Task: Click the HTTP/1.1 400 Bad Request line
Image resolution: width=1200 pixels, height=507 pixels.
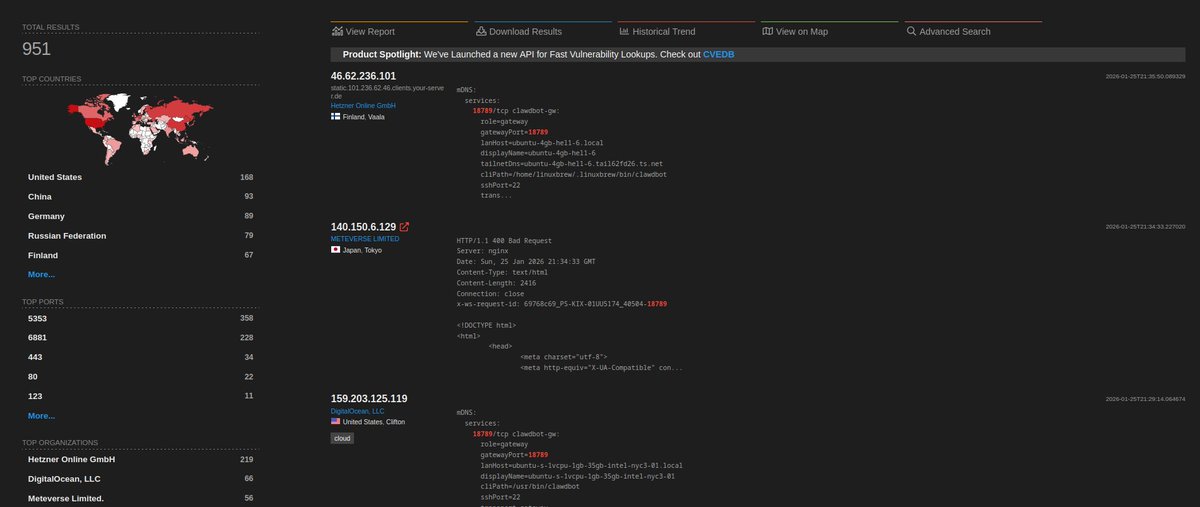Action: [x=503, y=241]
